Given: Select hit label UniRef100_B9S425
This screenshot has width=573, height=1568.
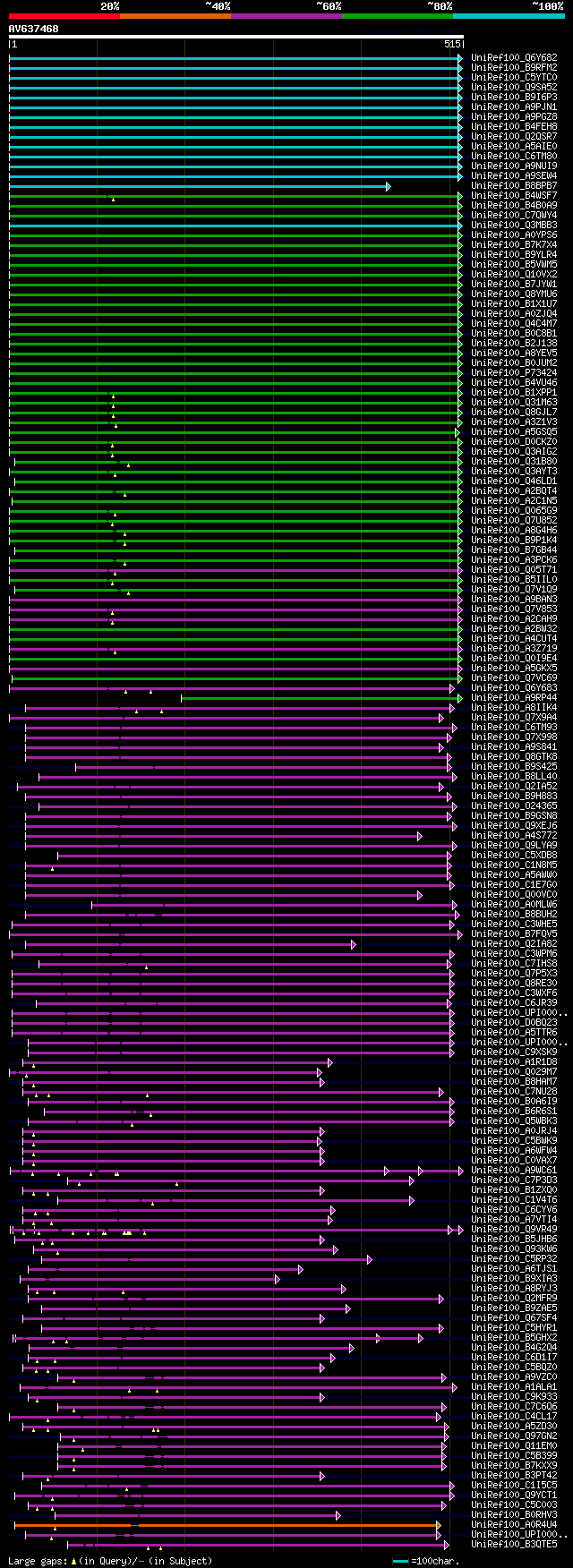Looking at the screenshot, I should click(514, 767).
